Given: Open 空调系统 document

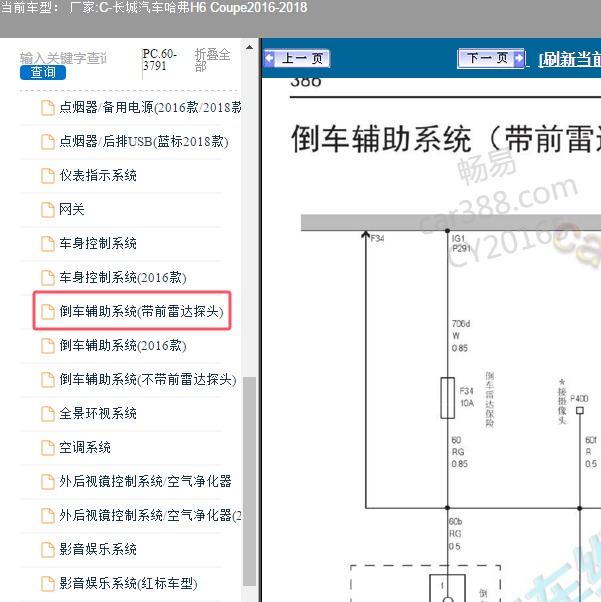Looking at the screenshot, I should (85, 447).
